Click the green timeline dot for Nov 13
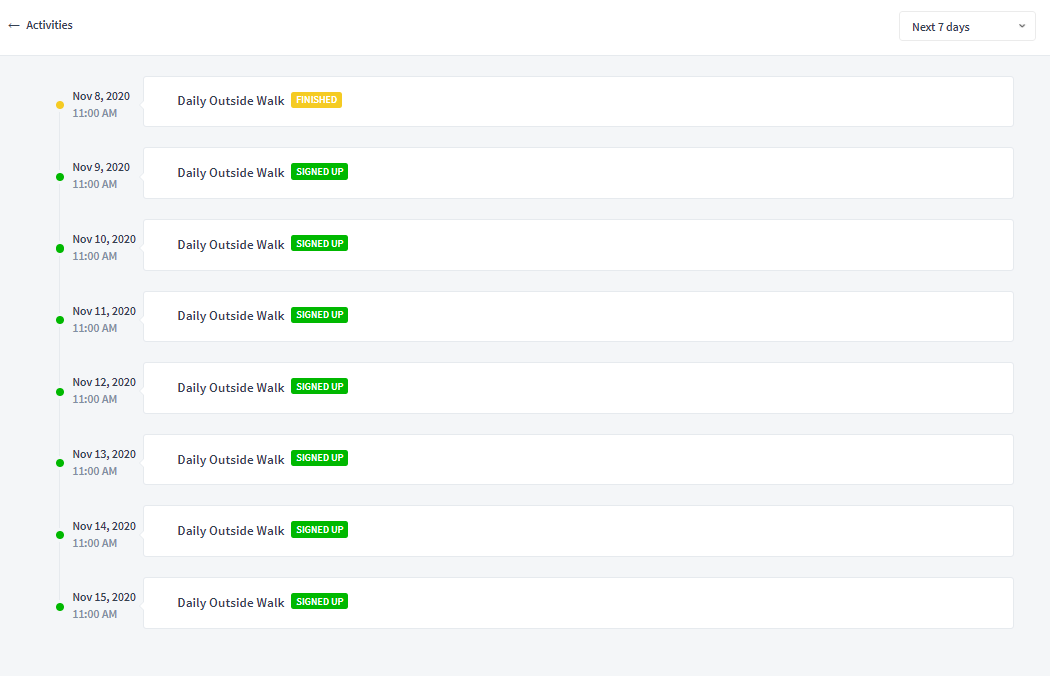Viewport: 1050px width, 676px height. [60, 463]
